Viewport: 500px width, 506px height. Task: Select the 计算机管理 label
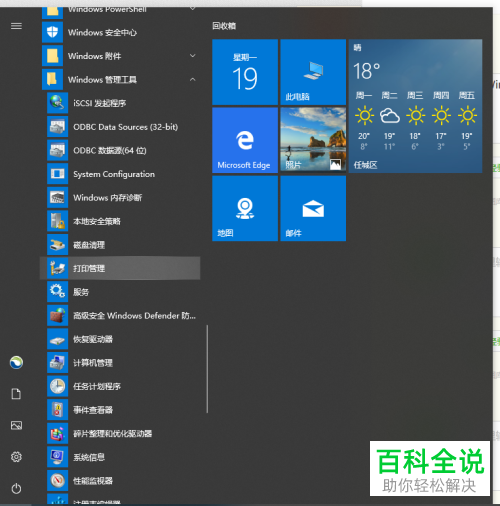pyautogui.click(x=93, y=363)
